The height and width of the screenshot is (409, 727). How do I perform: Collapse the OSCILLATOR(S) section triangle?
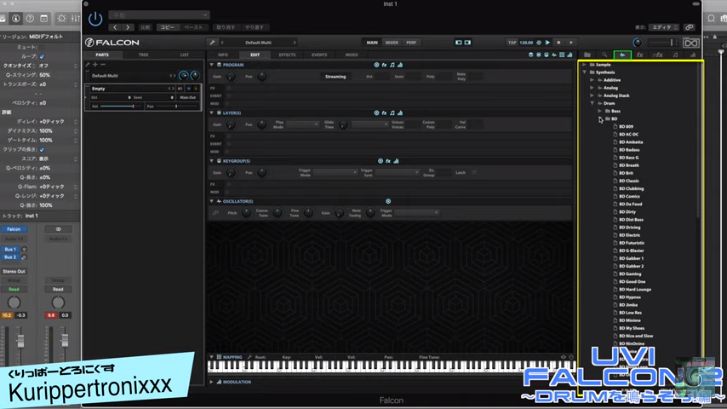click(212, 201)
